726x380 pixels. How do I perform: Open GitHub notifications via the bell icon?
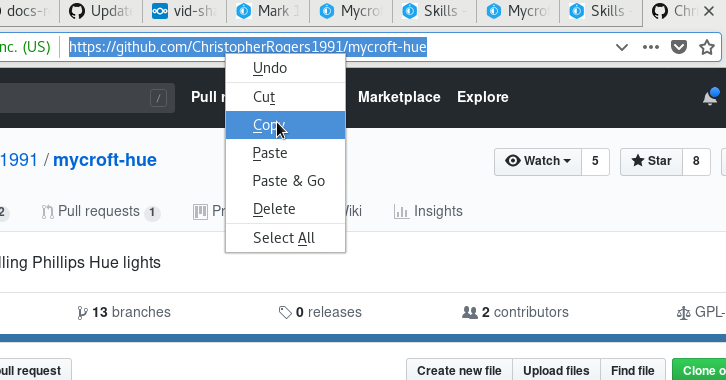(710, 97)
